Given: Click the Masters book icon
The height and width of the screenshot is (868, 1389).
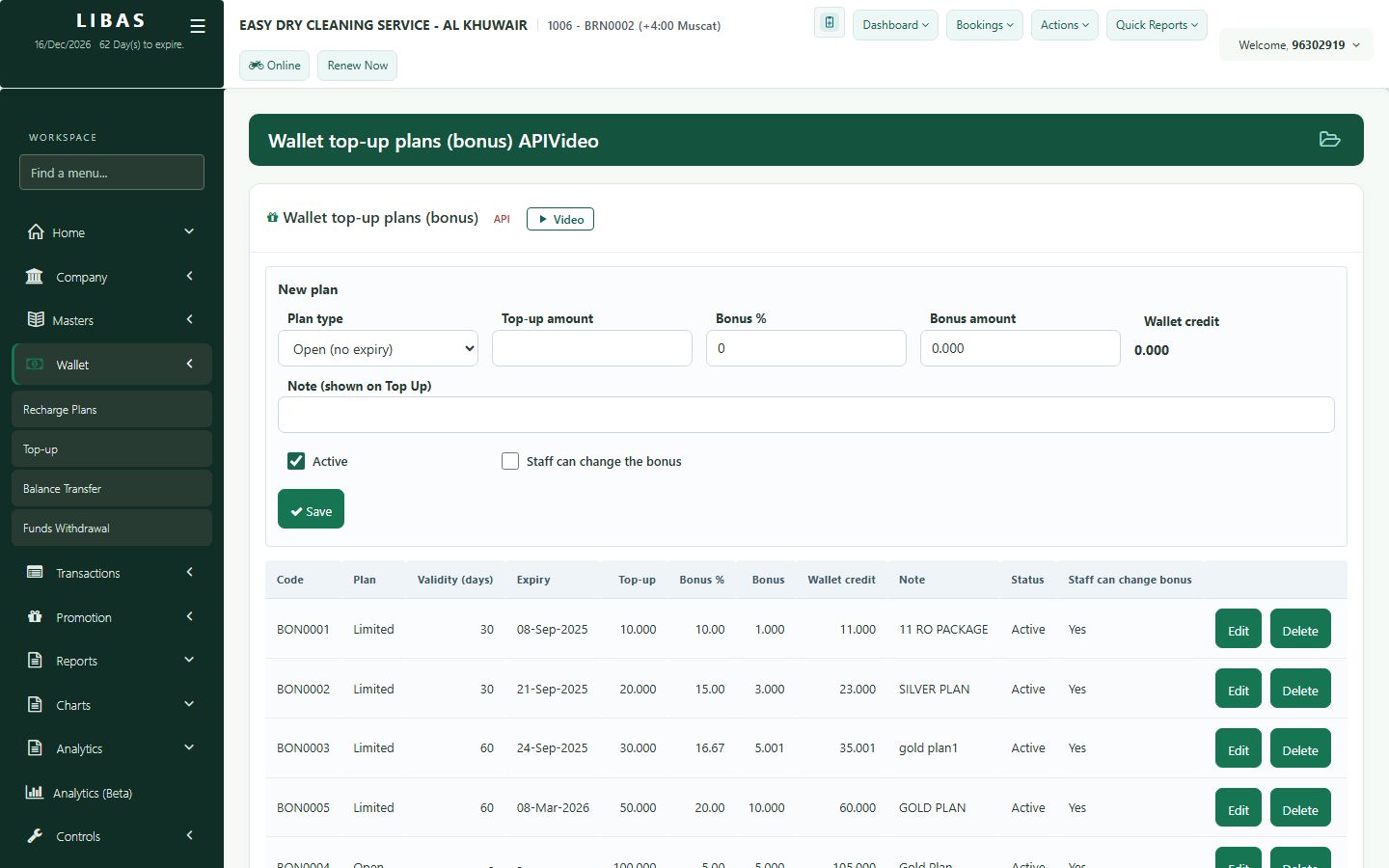Looking at the screenshot, I should pos(36,319).
